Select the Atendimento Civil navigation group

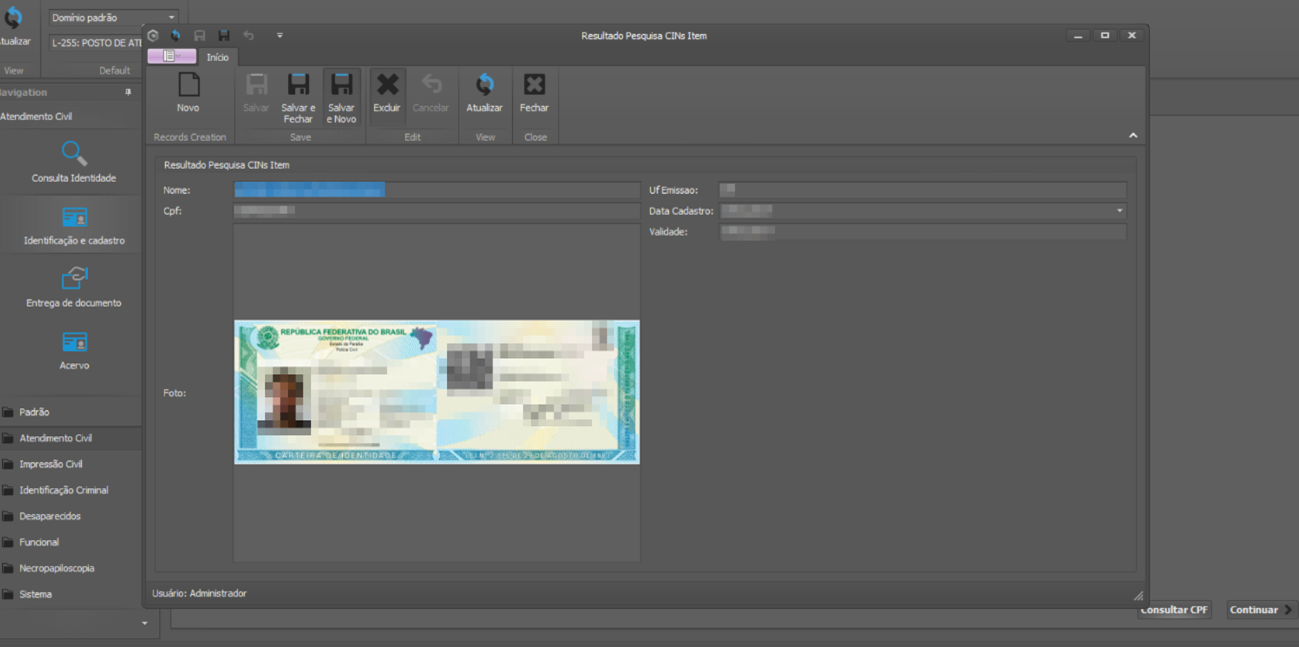(x=71, y=438)
